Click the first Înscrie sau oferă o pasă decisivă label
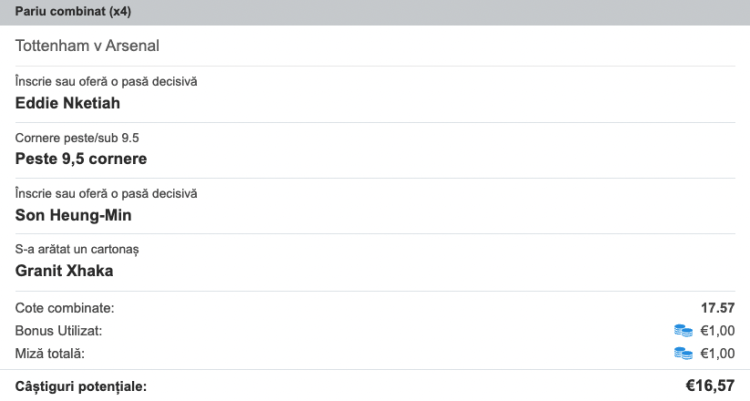The height and width of the screenshot is (401, 750). [x=106, y=81]
